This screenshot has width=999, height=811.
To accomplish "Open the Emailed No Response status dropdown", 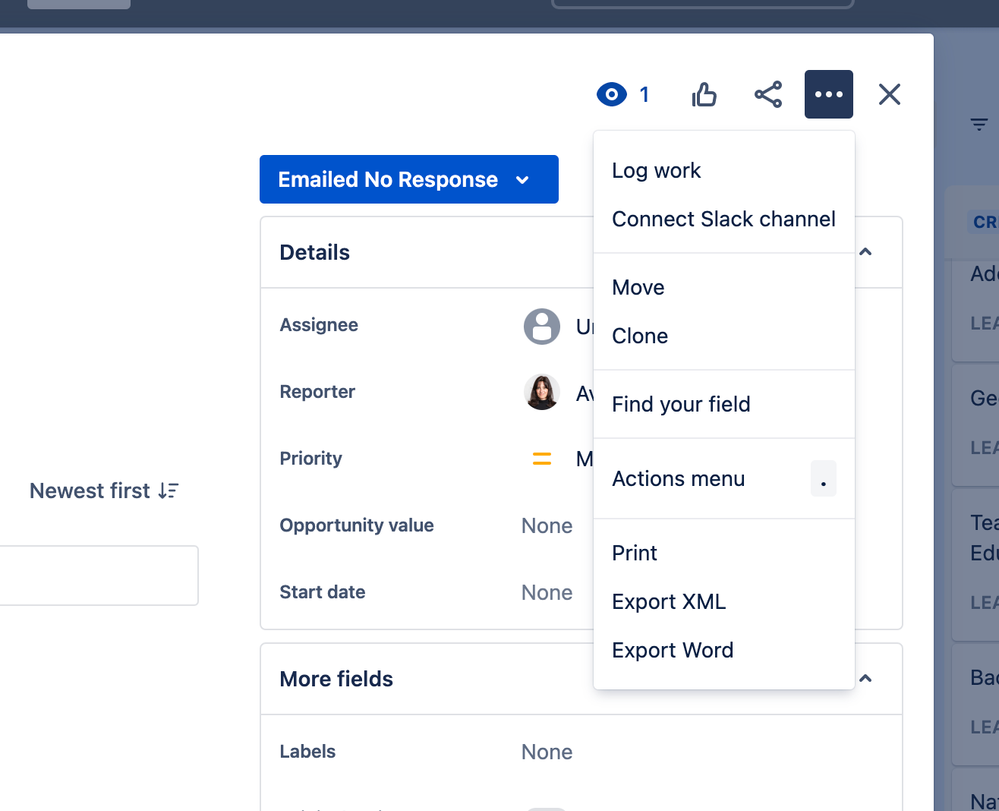I will tap(408, 179).
